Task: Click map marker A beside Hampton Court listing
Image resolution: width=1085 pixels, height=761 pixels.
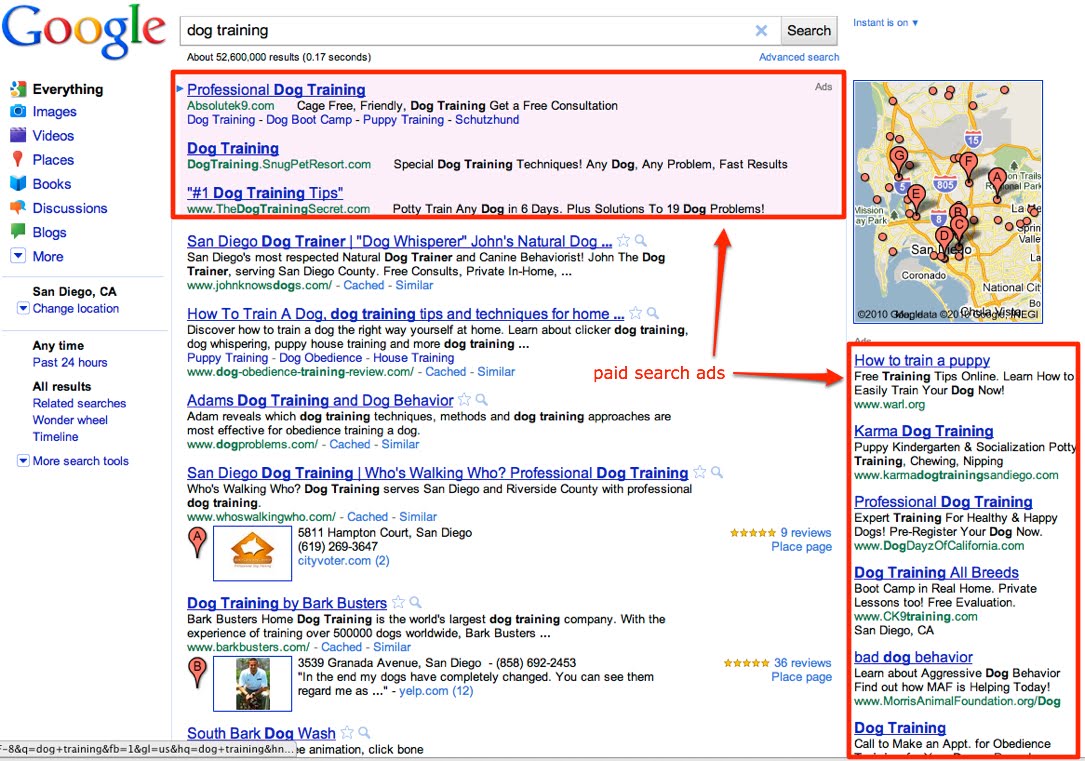Action: [197, 541]
